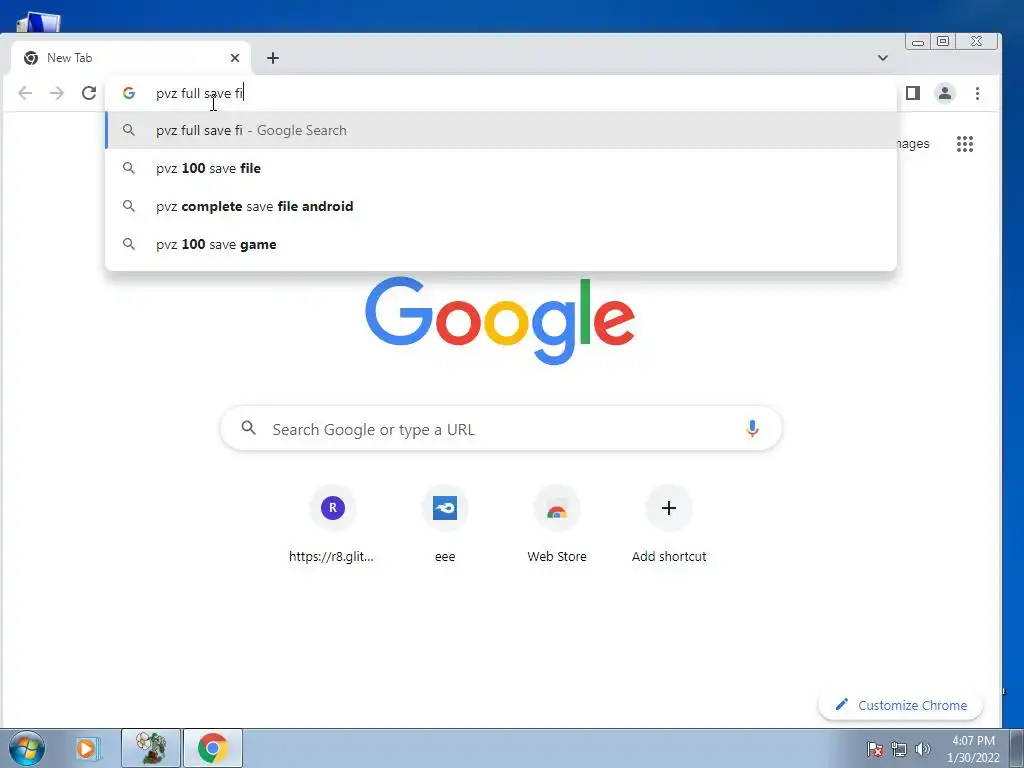Viewport: 1024px width, 768px height.
Task: Open the Web Store shortcut
Action: (x=557, y=524)
